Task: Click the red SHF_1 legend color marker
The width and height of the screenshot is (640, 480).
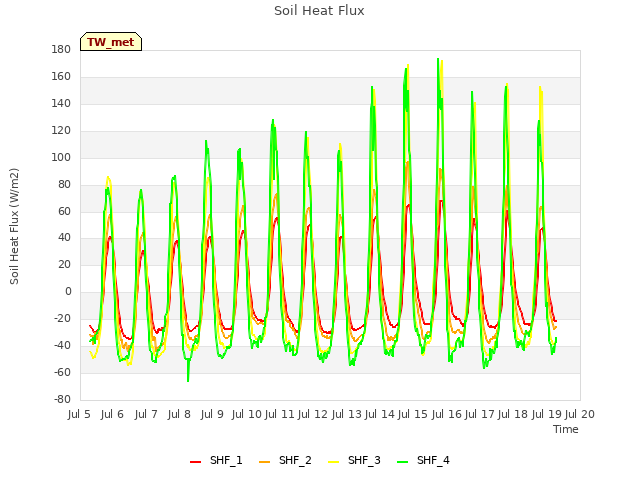Action: coord(196,462)
